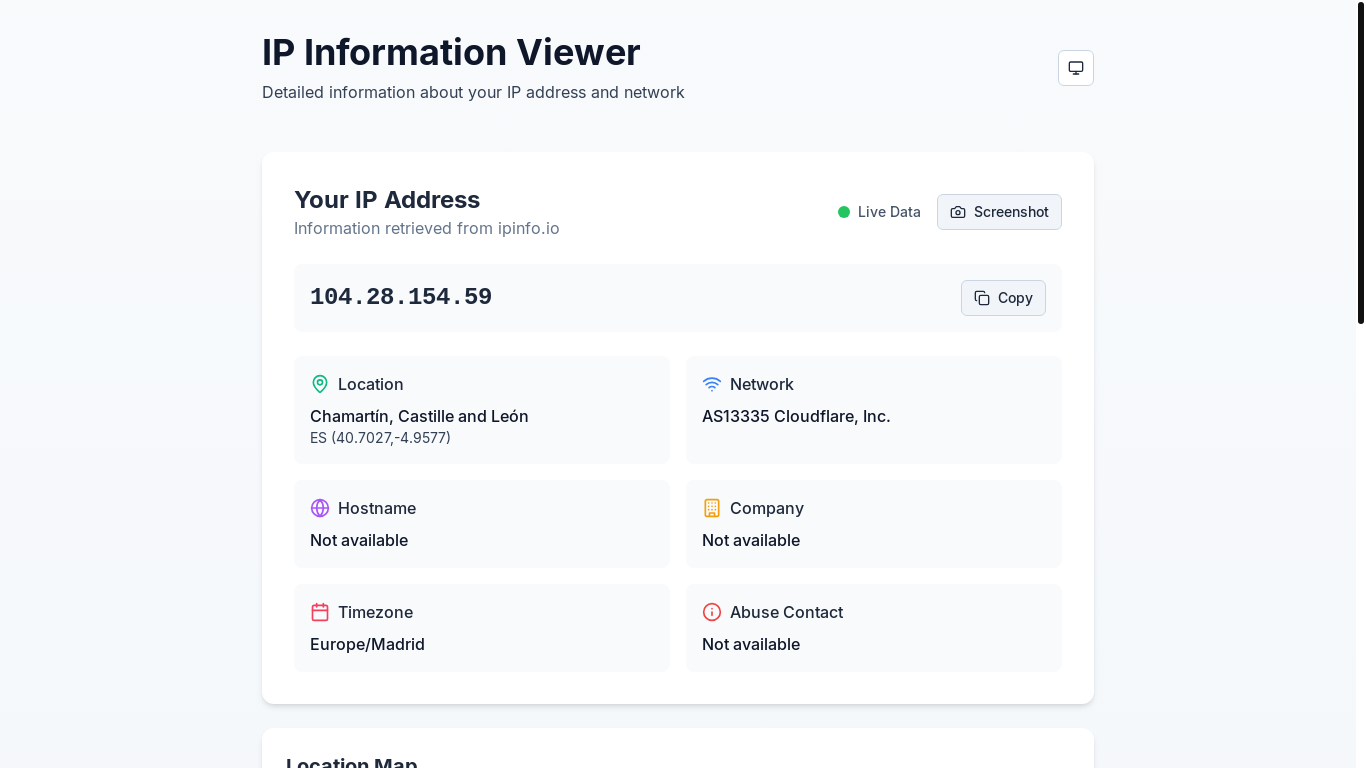Click the blue Network wifi icon
Image resolution: width=1366 pixels, height=768 pixels.
712,384
